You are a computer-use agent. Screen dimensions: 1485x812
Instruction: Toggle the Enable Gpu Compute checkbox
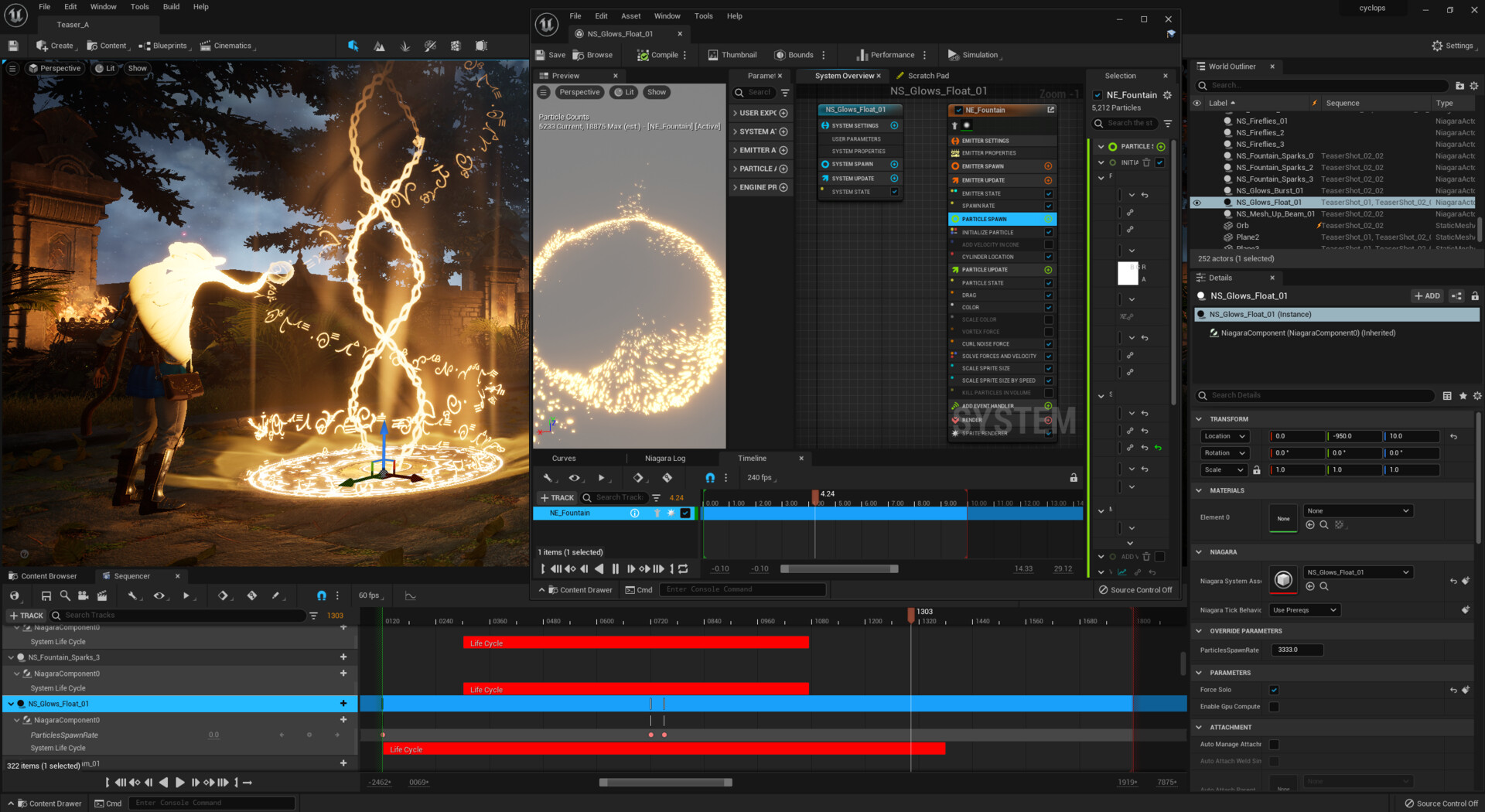click(1274, 707)
